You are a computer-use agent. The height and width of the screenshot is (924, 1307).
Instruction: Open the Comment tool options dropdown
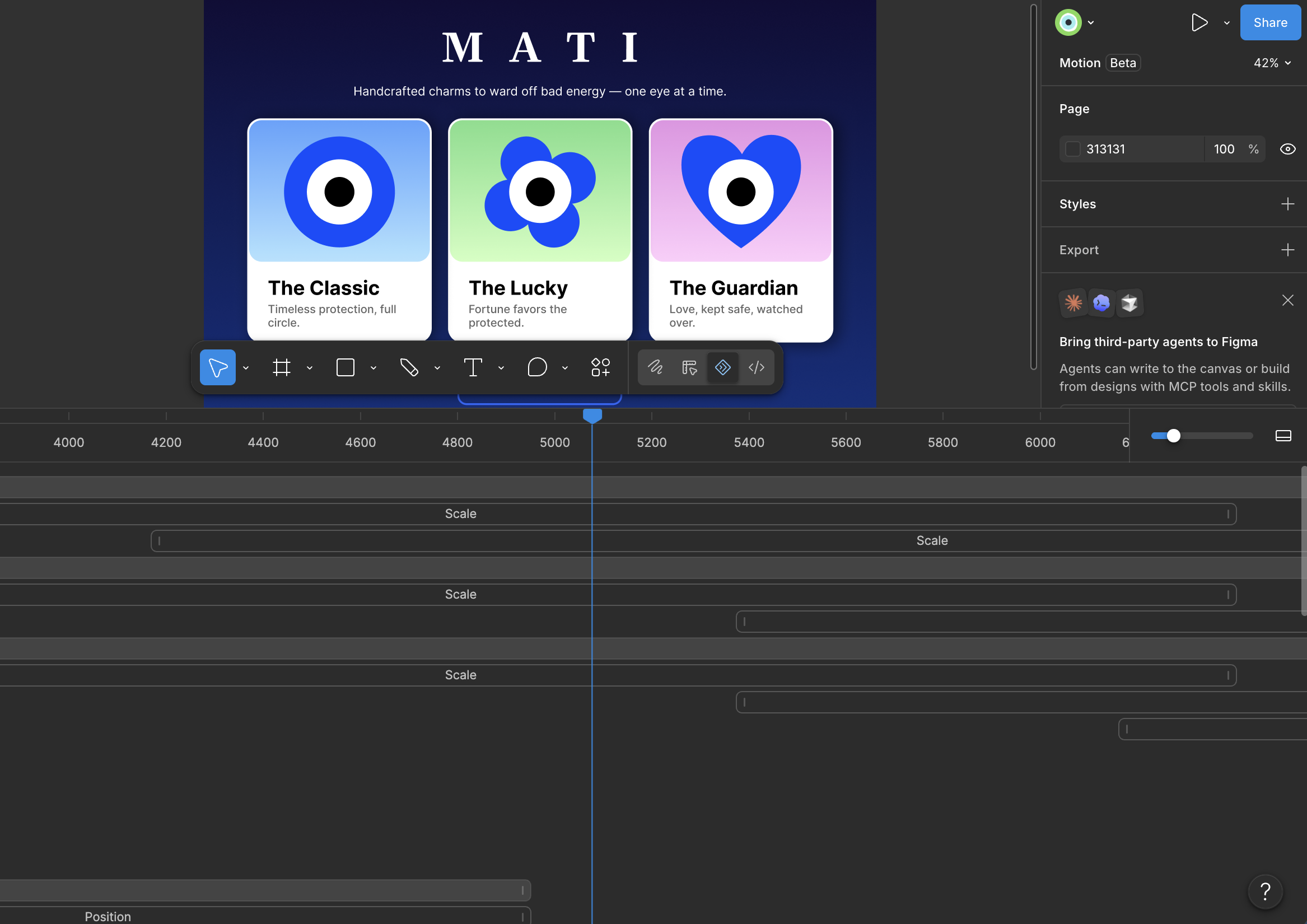(564, 368)
